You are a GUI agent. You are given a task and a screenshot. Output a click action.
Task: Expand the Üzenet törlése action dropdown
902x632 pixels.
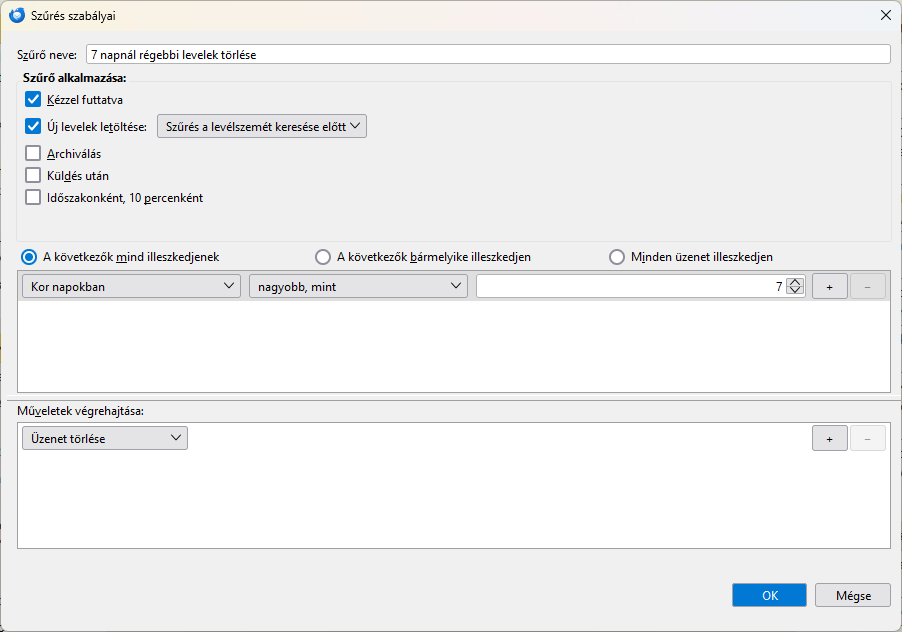click(x=105, y=438)
